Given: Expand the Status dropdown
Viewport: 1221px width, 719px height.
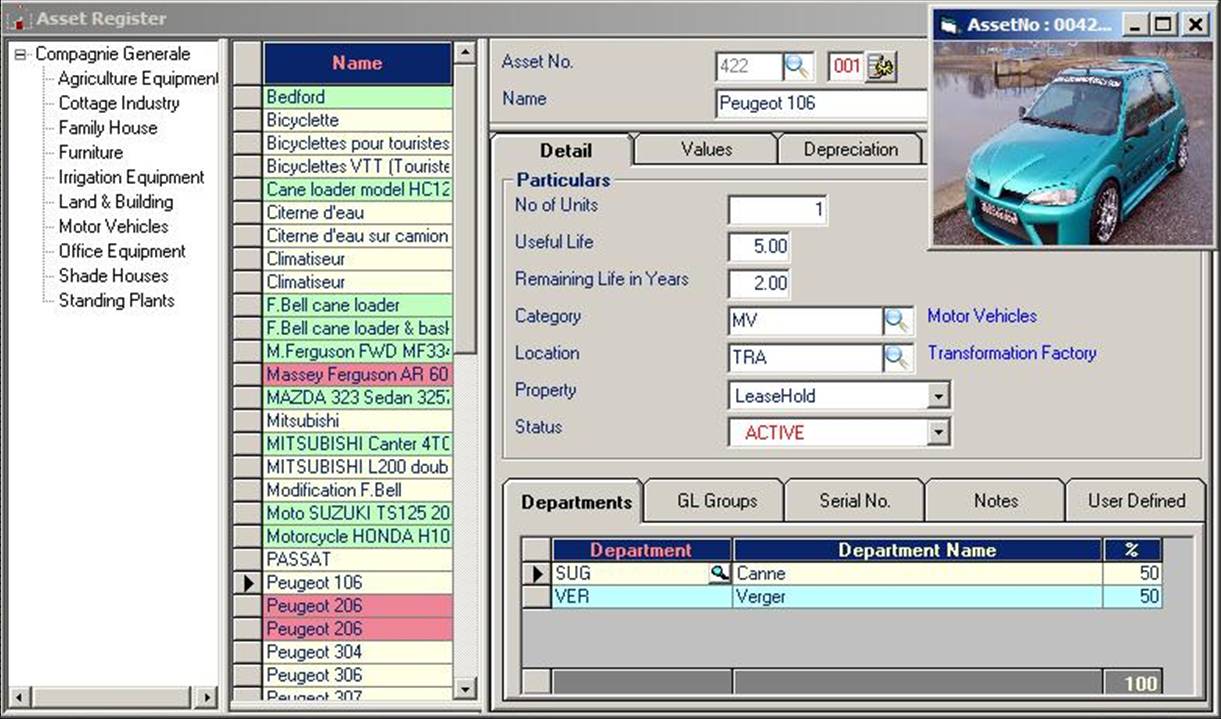Looking at the screenshot, I should click(x=937, y=433).
